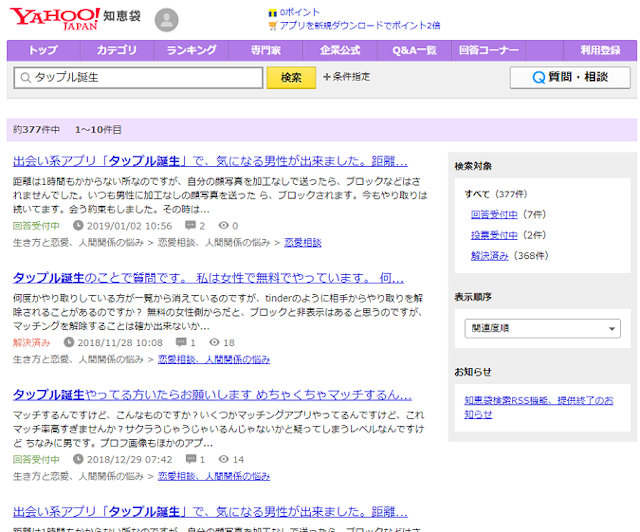Click the yellow 検索 button
The height and width of the screenshot is (532, 640).
click(x=291, y=78)
